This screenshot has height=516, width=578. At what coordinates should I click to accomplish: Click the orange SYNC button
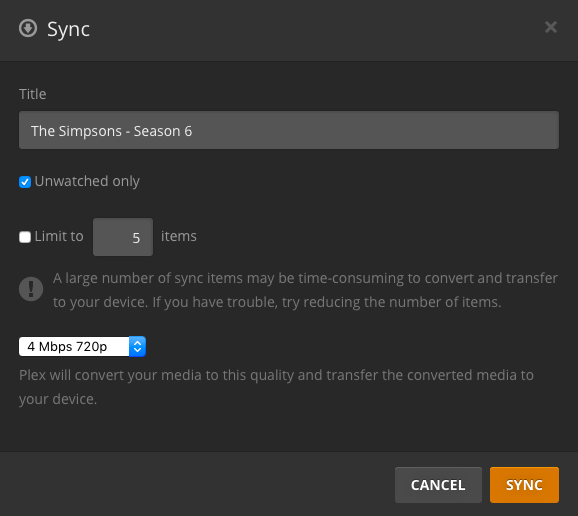click(524, 485)
